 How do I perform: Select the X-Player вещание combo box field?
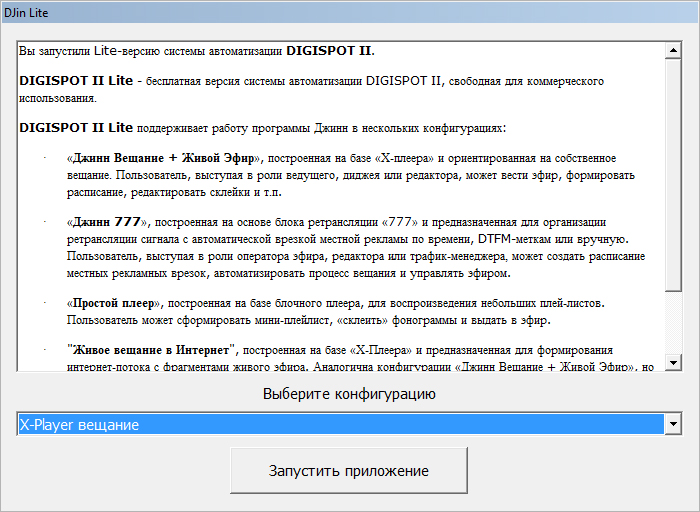click(x=340, y=425)
